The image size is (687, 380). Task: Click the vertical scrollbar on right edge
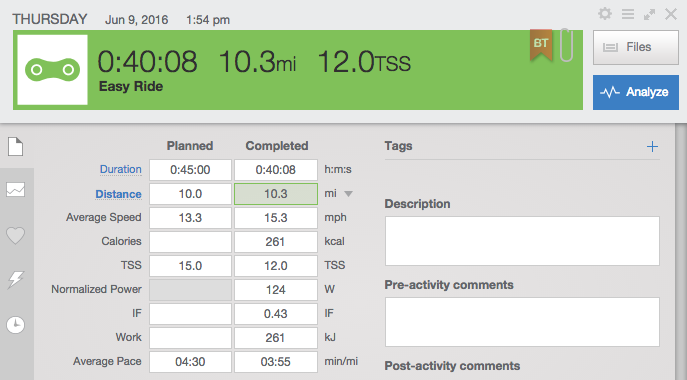(681, 252)
